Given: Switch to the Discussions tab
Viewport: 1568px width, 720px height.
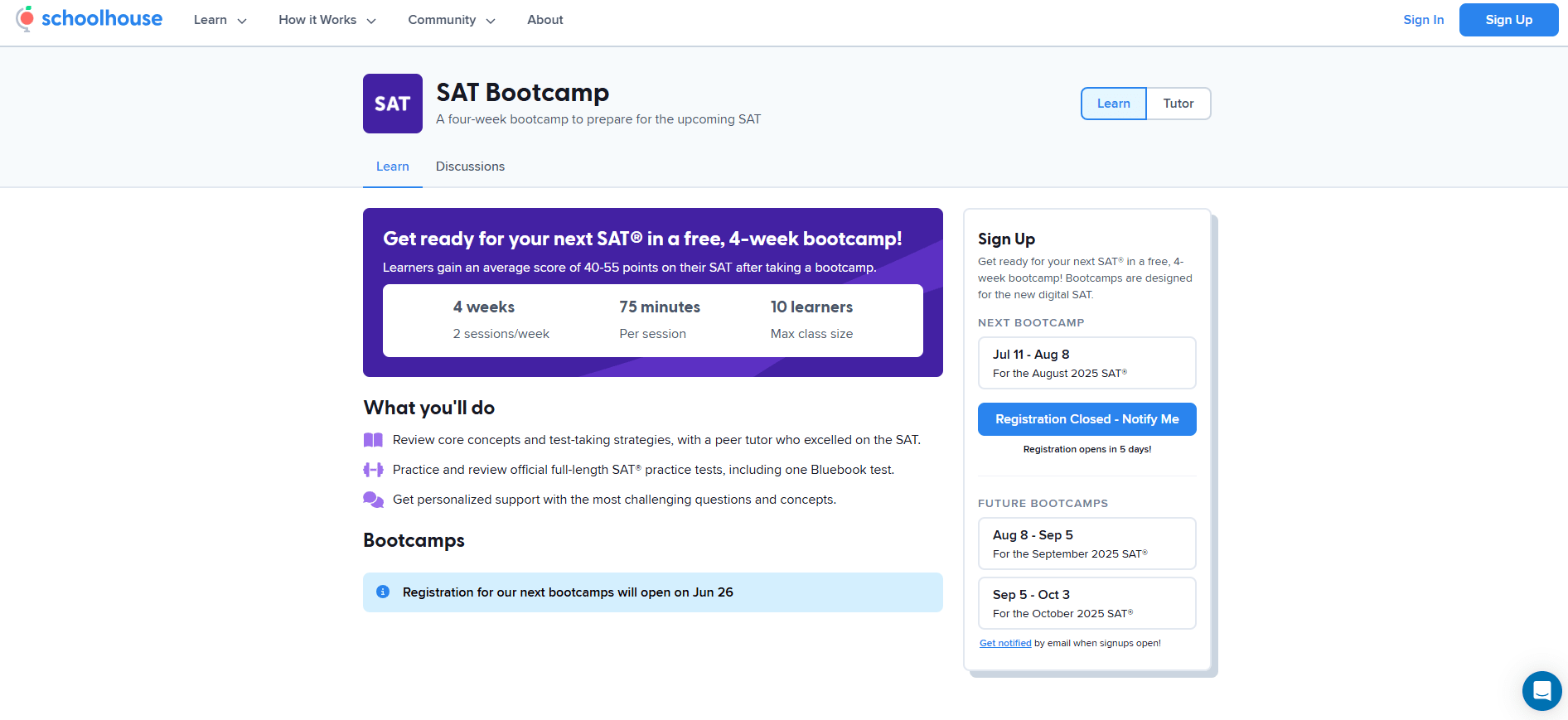Looking at the screenshot, I should (x=470, y=167).
